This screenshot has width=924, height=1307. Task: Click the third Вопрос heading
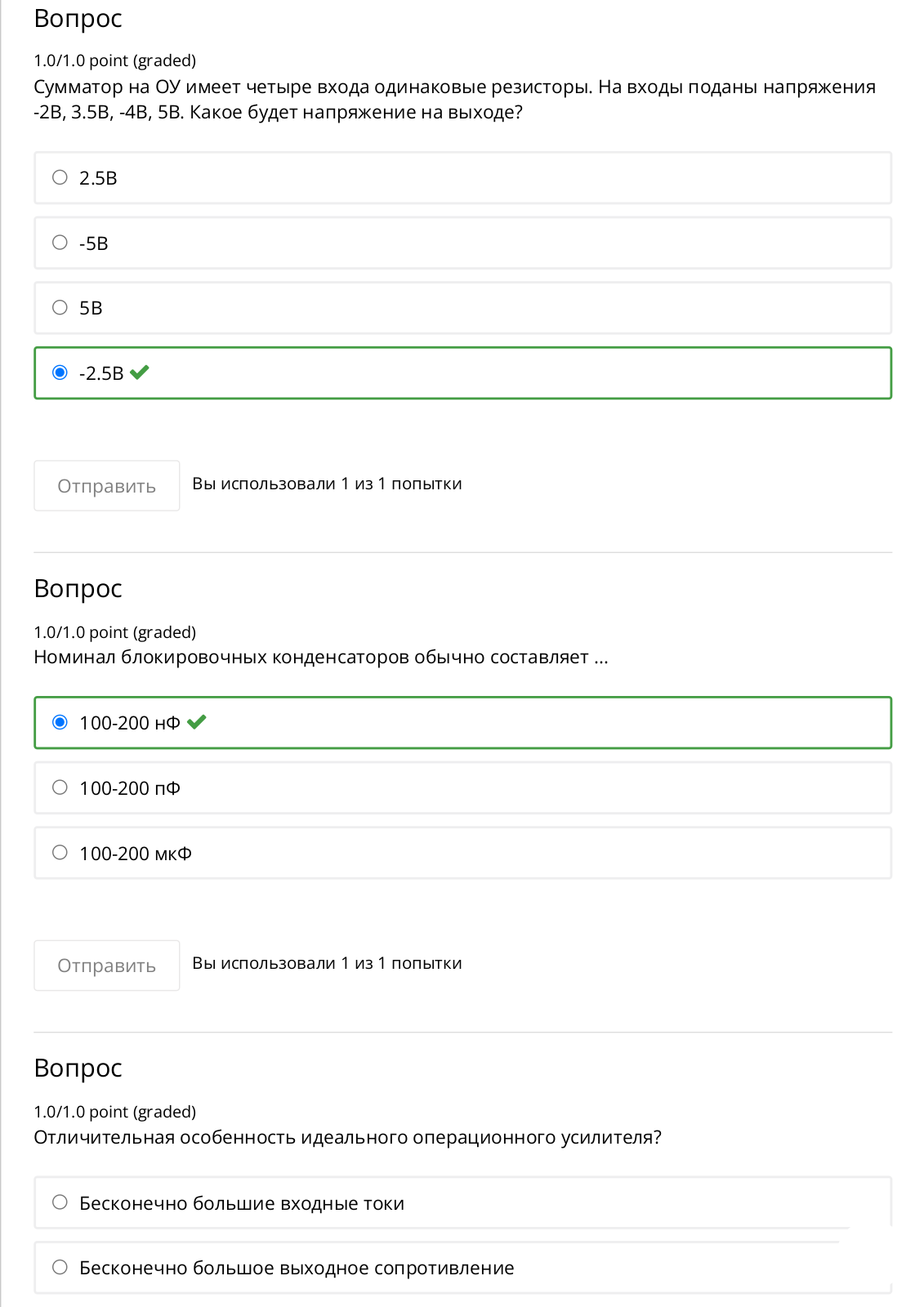point(78,1068)
